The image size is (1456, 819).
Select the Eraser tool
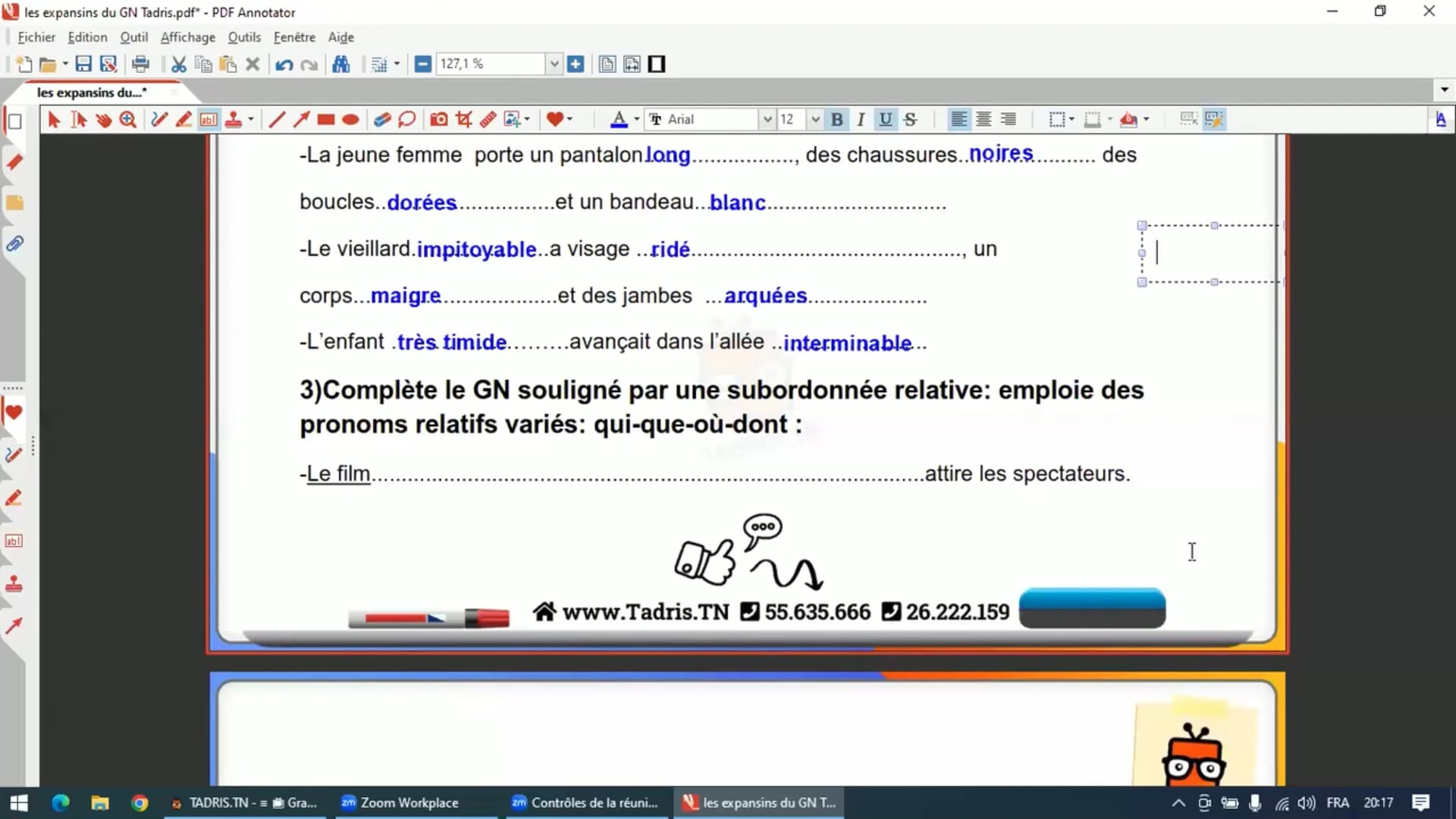pyautogui.click(x=381, y=119)
